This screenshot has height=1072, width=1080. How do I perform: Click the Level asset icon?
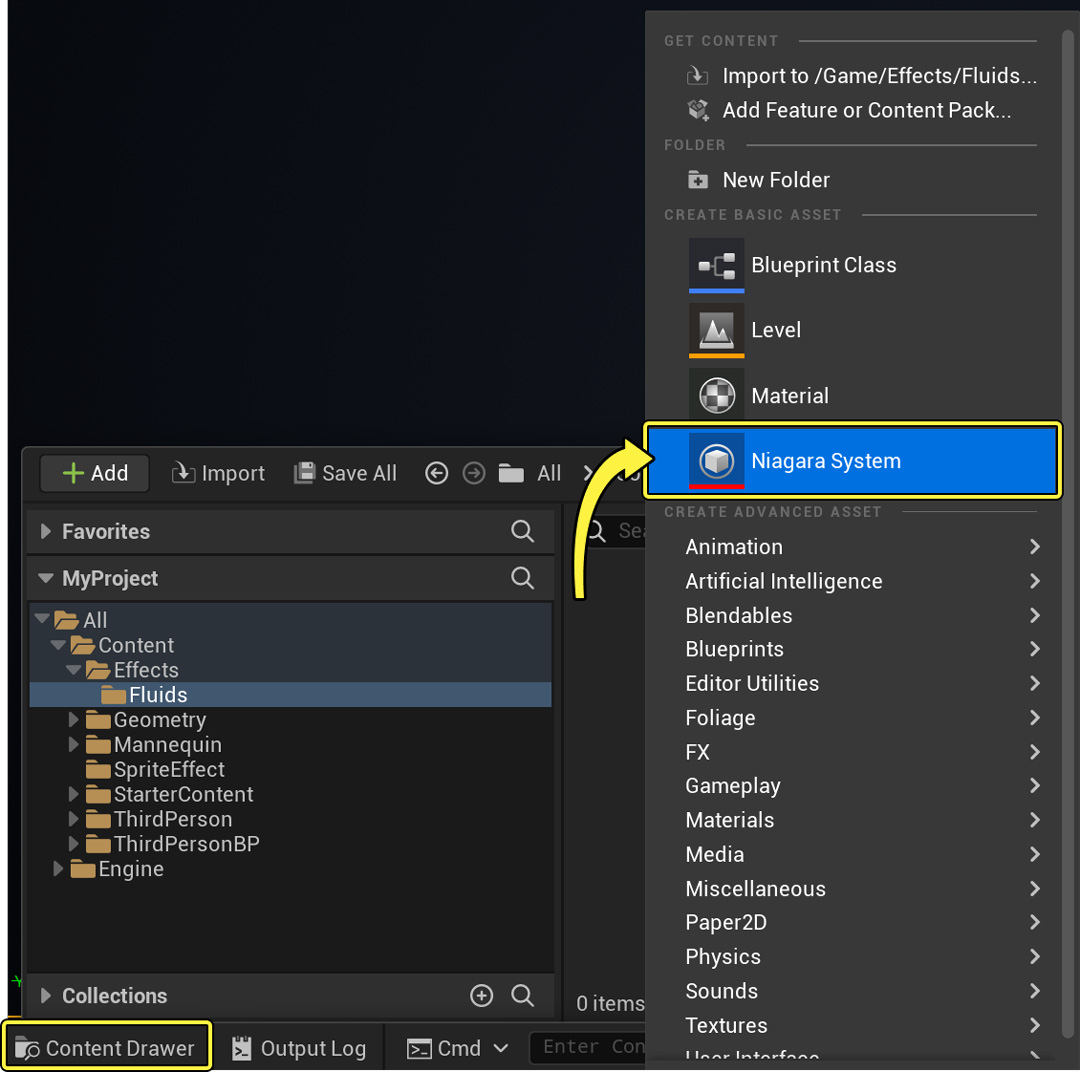pyautogui.click(x=716, y=330)
